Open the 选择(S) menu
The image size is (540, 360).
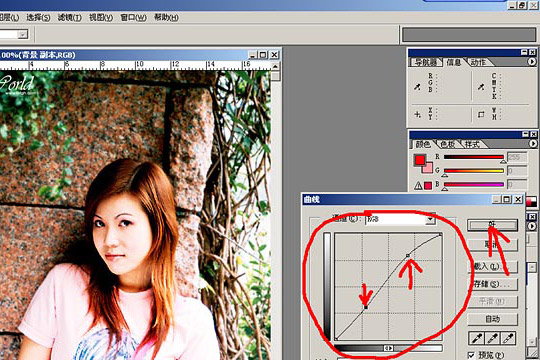click(x=38, y=18)
